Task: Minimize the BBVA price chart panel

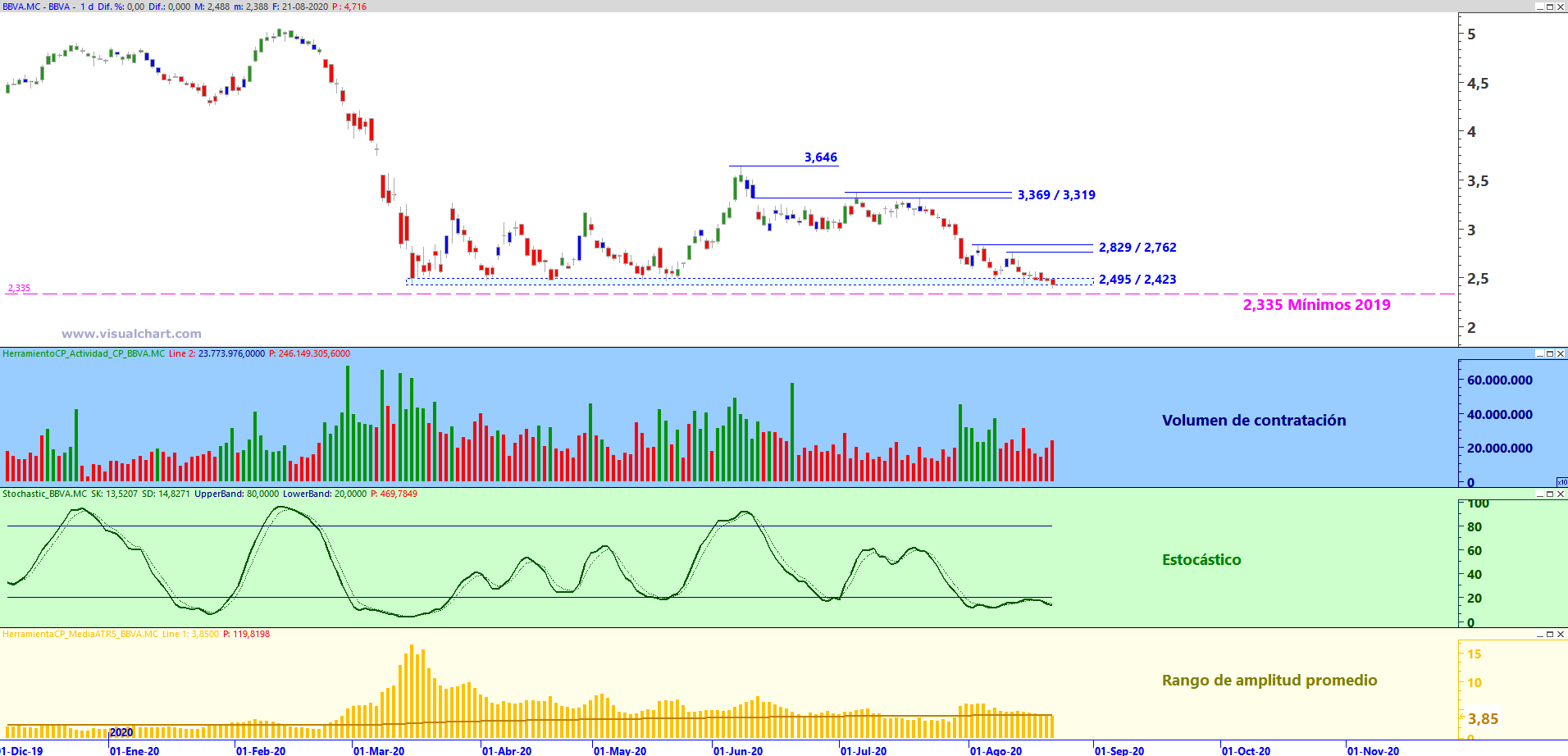Action: [x=1539, y=7]
